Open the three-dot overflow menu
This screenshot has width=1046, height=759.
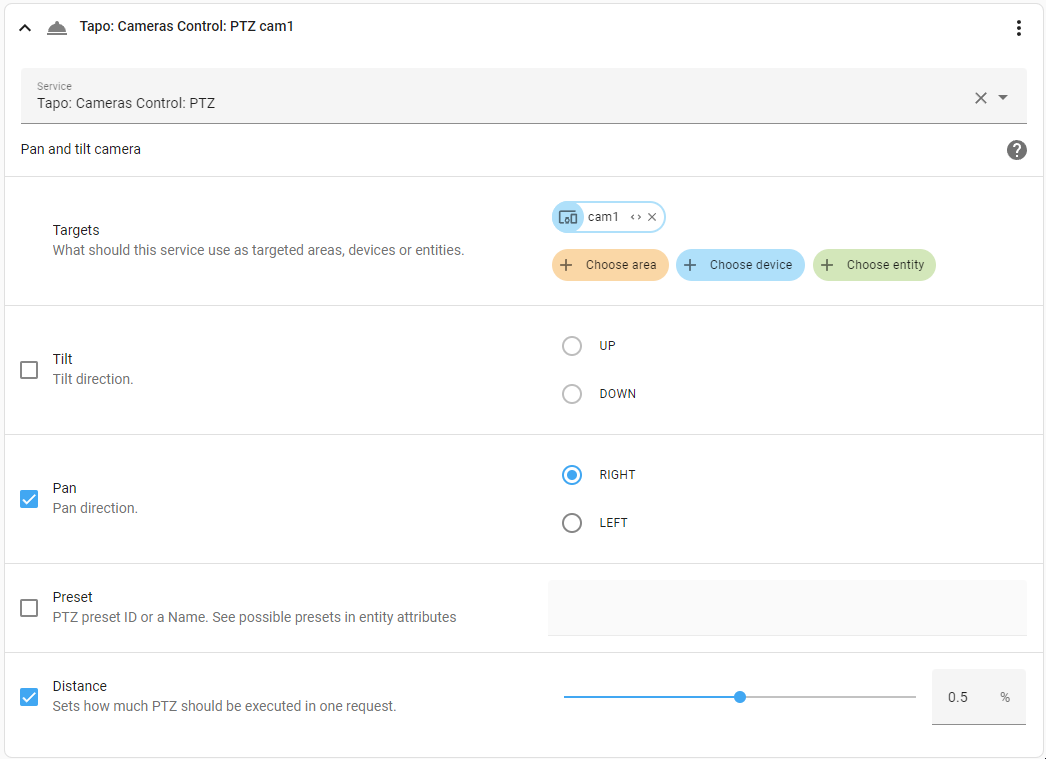click(x=1018, y=28)
